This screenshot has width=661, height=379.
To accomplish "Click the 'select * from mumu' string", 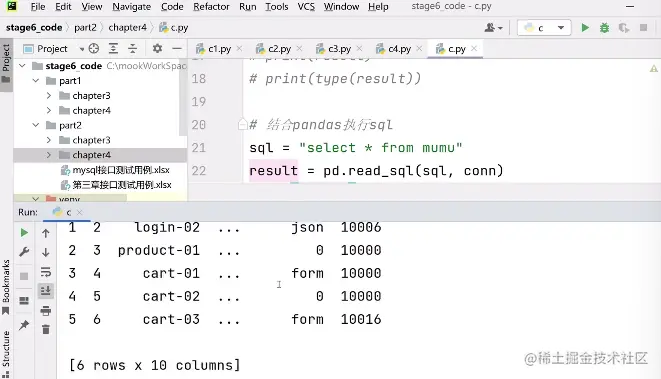I will [x=381, y=148].
